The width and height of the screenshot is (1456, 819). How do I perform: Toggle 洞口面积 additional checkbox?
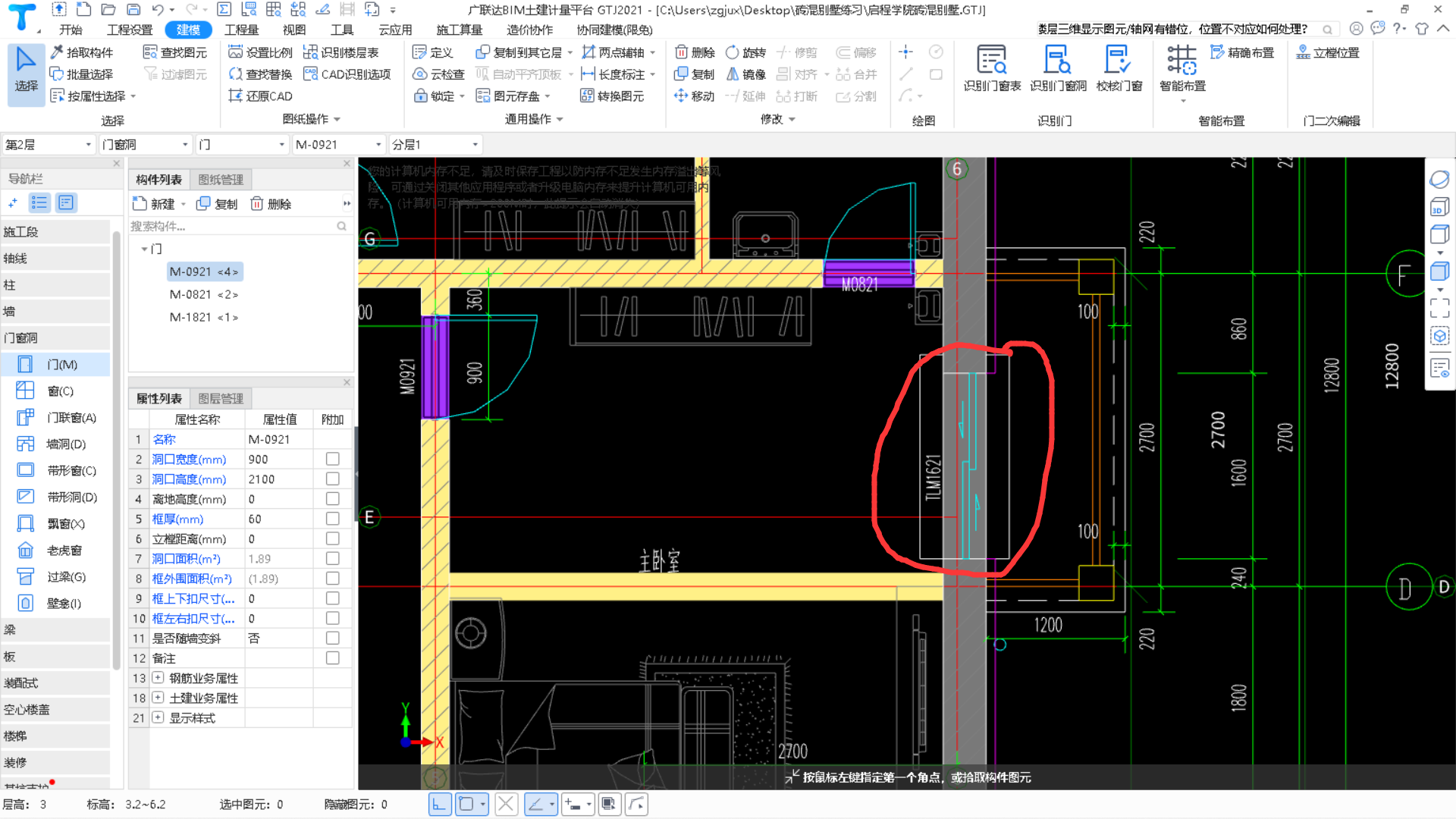coord(332,559)
